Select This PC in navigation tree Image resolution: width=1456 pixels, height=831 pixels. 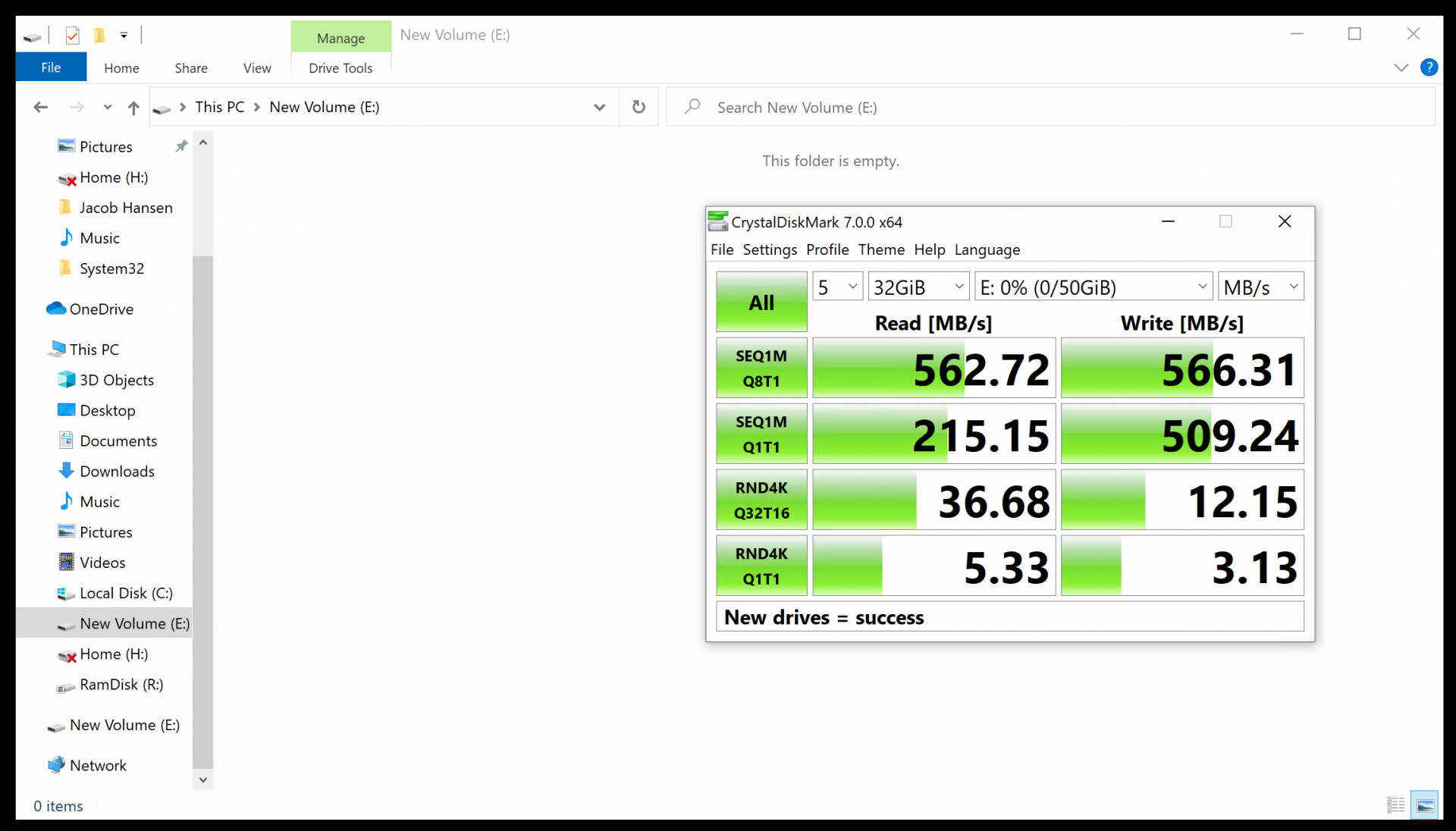point(94,350)
